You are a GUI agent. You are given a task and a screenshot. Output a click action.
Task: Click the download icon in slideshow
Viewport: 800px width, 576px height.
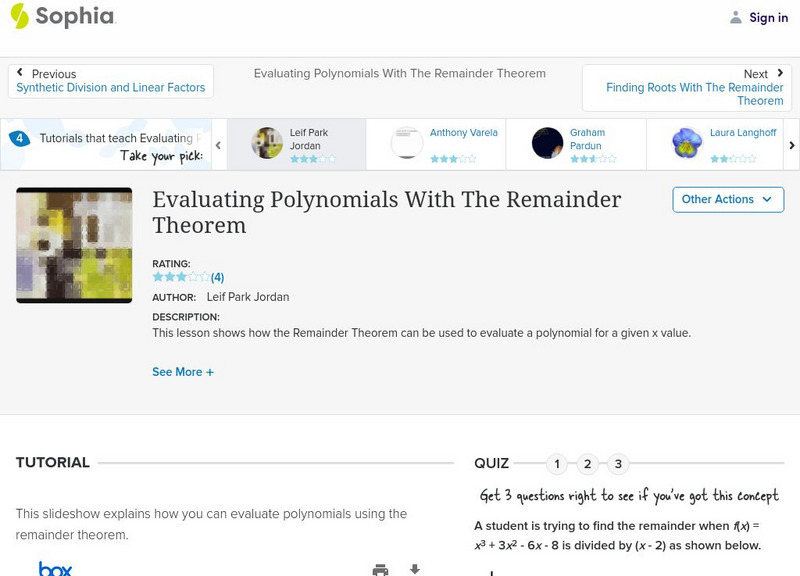[x=415, y=569]
